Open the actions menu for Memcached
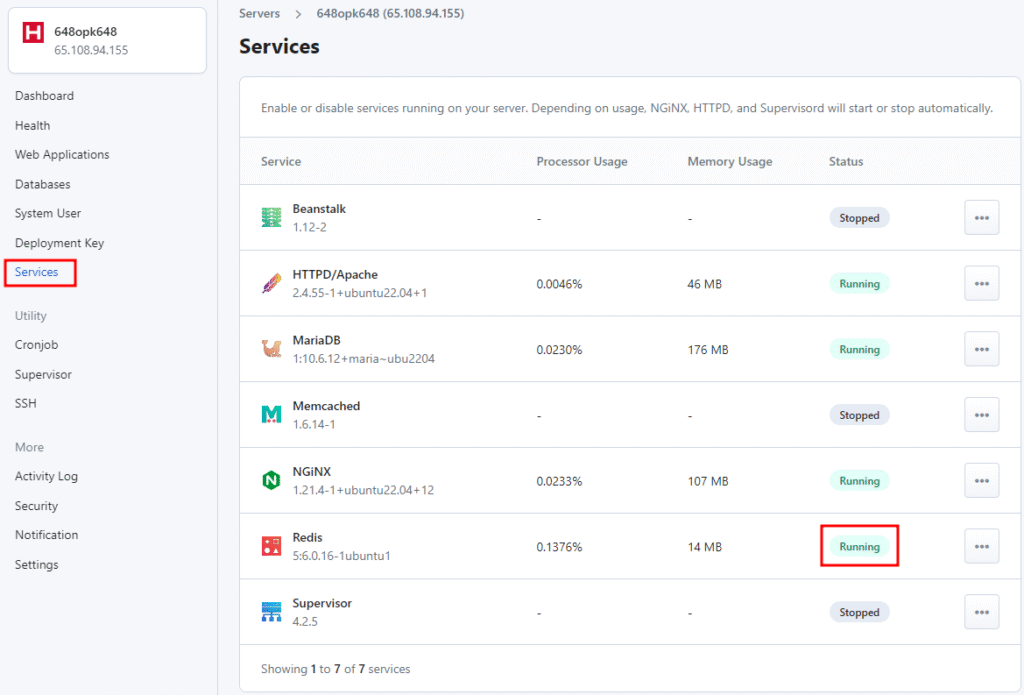The height and width of the screenshot is (695, 1024). [982, 415]
